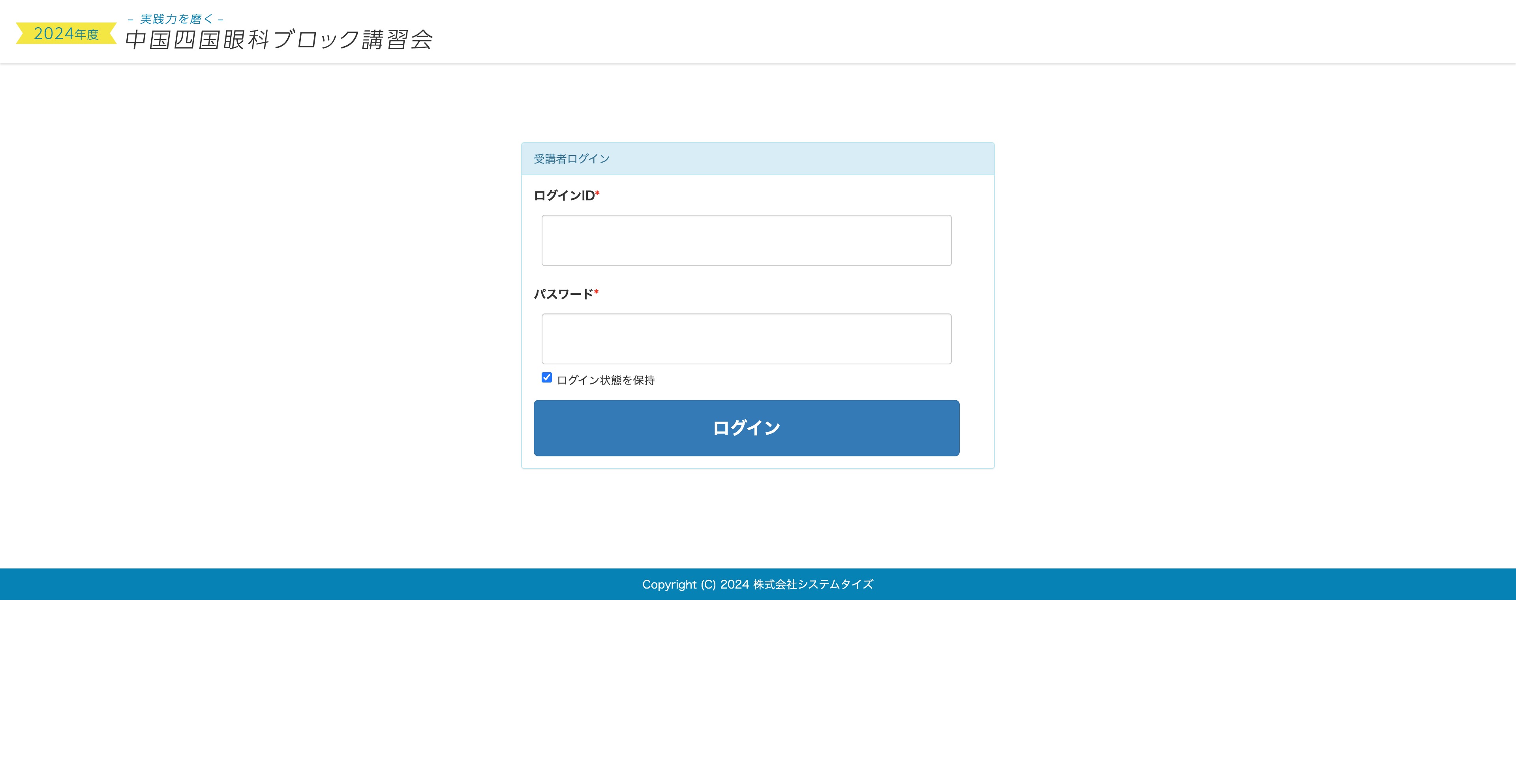1516x784 pixels.
Task: Focus the ログインID text input
Action: pos(746,240)
